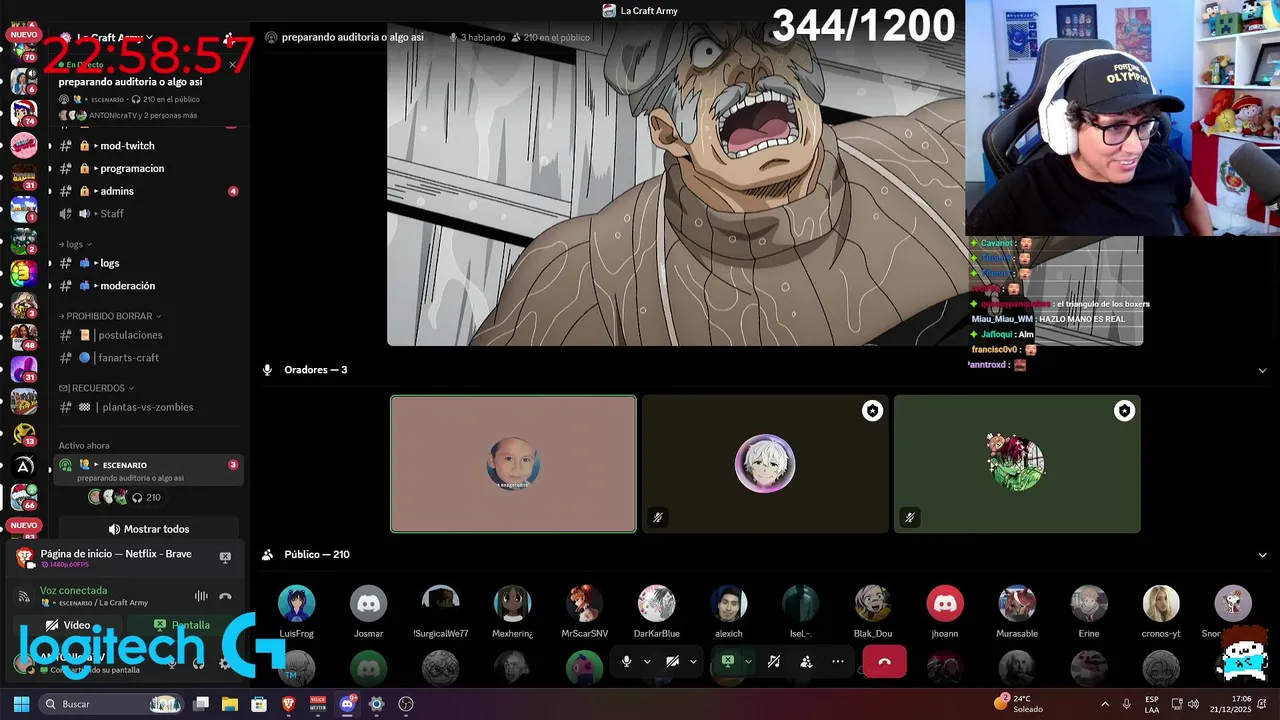This screenshot has height=720, width=1280.
Task: Collapse the RECUERDOS category
Action: [96, 388]
